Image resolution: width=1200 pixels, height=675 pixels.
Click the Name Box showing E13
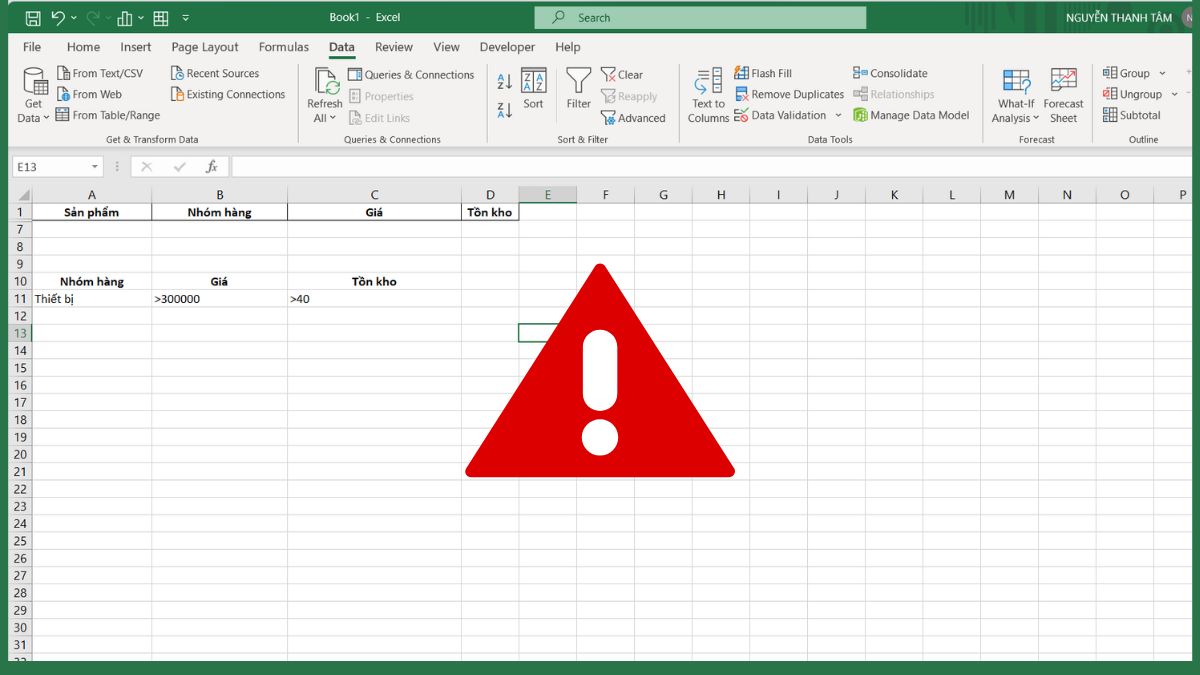point(48,167)
